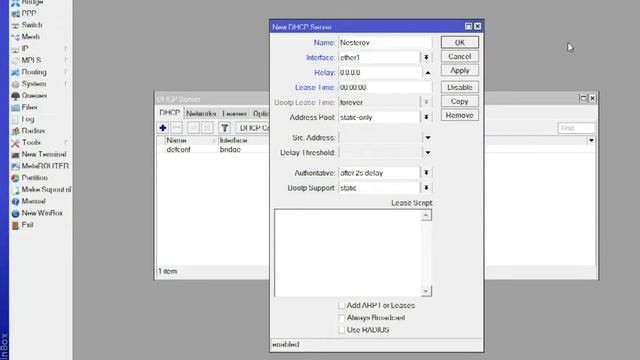Open the Bootp Support dropdown

(426, 188)
